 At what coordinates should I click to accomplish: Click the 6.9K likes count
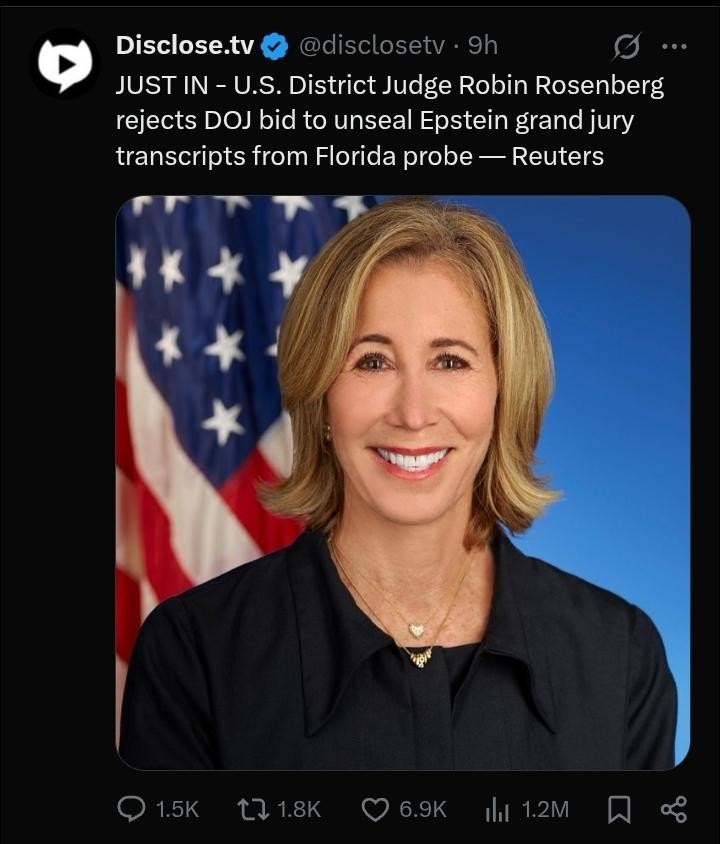click(422, 810)
